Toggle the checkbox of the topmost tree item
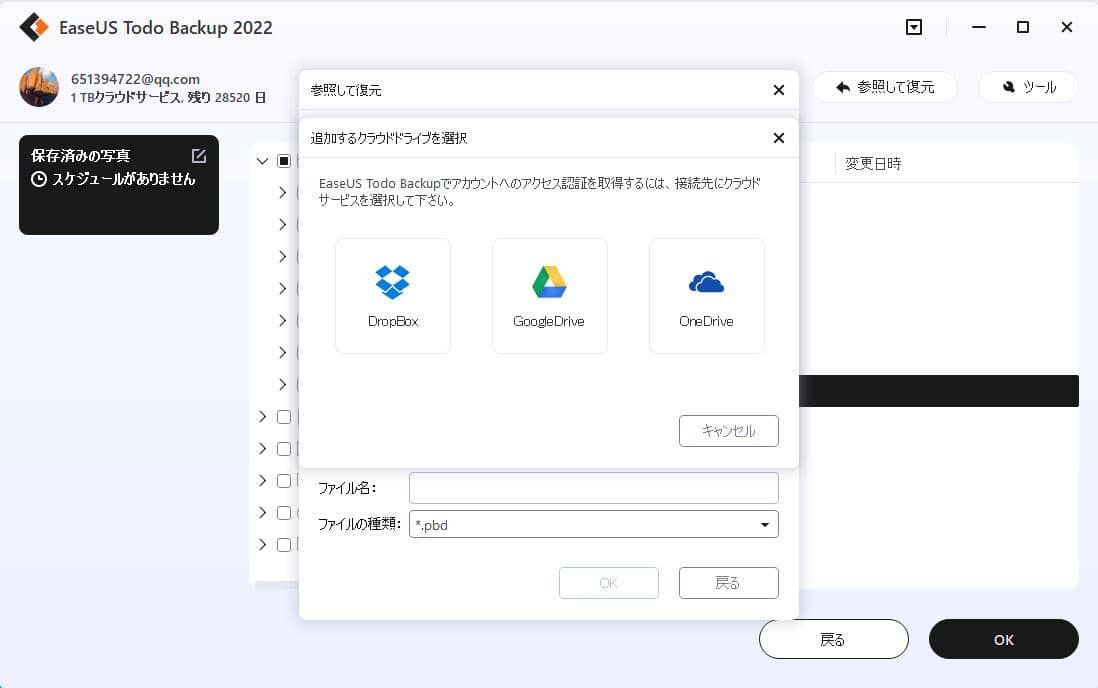 (x=282, y=161)
